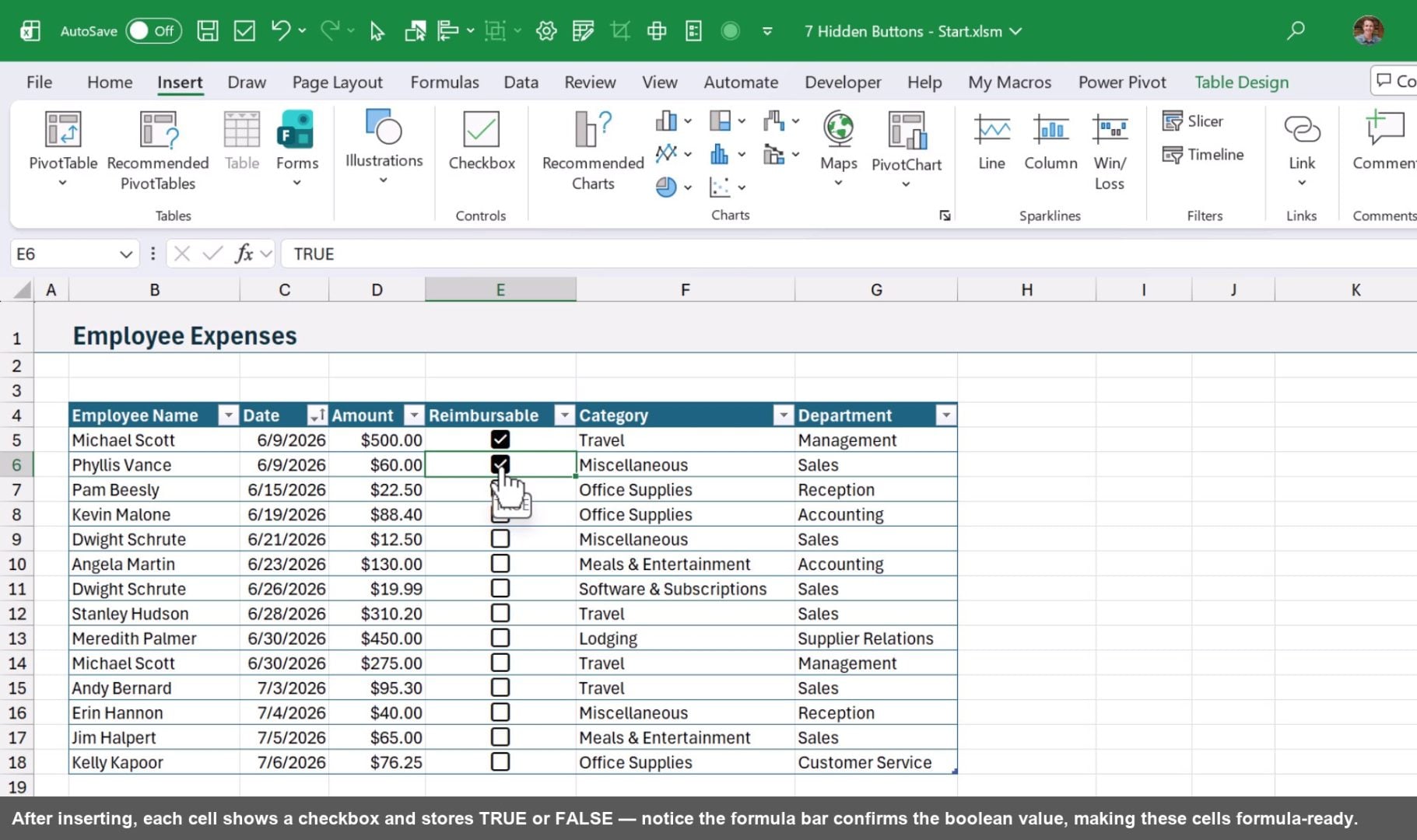Select the cell reading Pam Beesly

click(154, 489)
